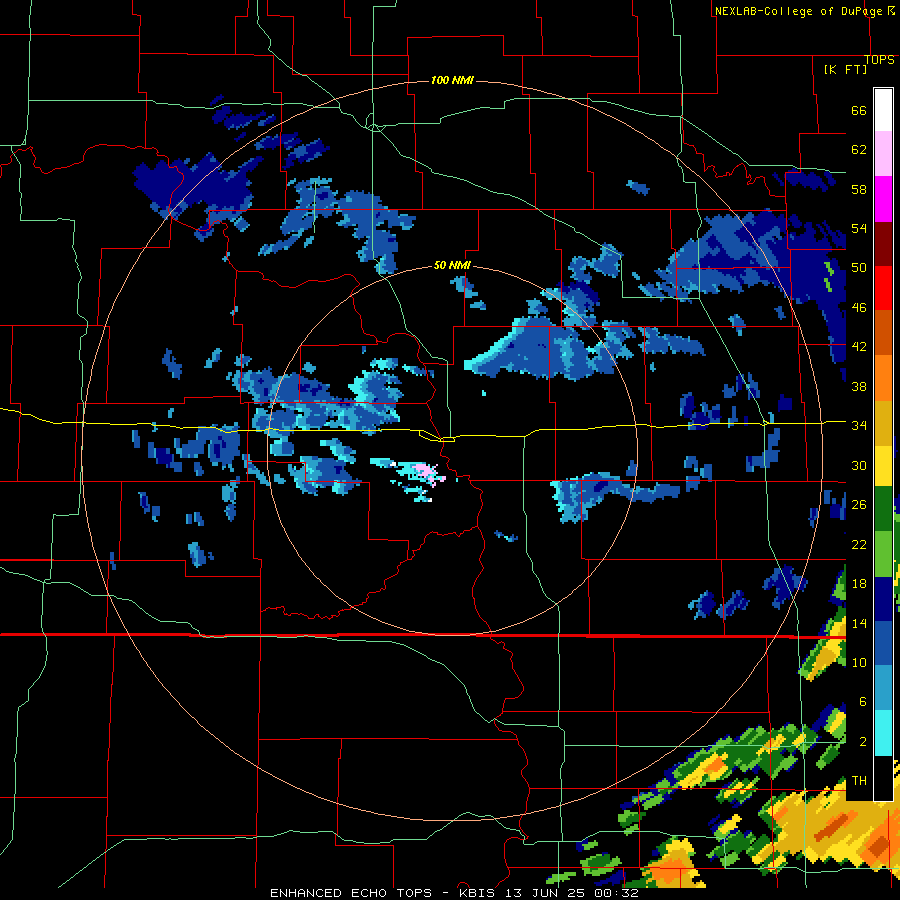Image resolution: width=900 pixels, height=900 pixels.
Task: Click the legend value 58
Action: tap(859, 189)
